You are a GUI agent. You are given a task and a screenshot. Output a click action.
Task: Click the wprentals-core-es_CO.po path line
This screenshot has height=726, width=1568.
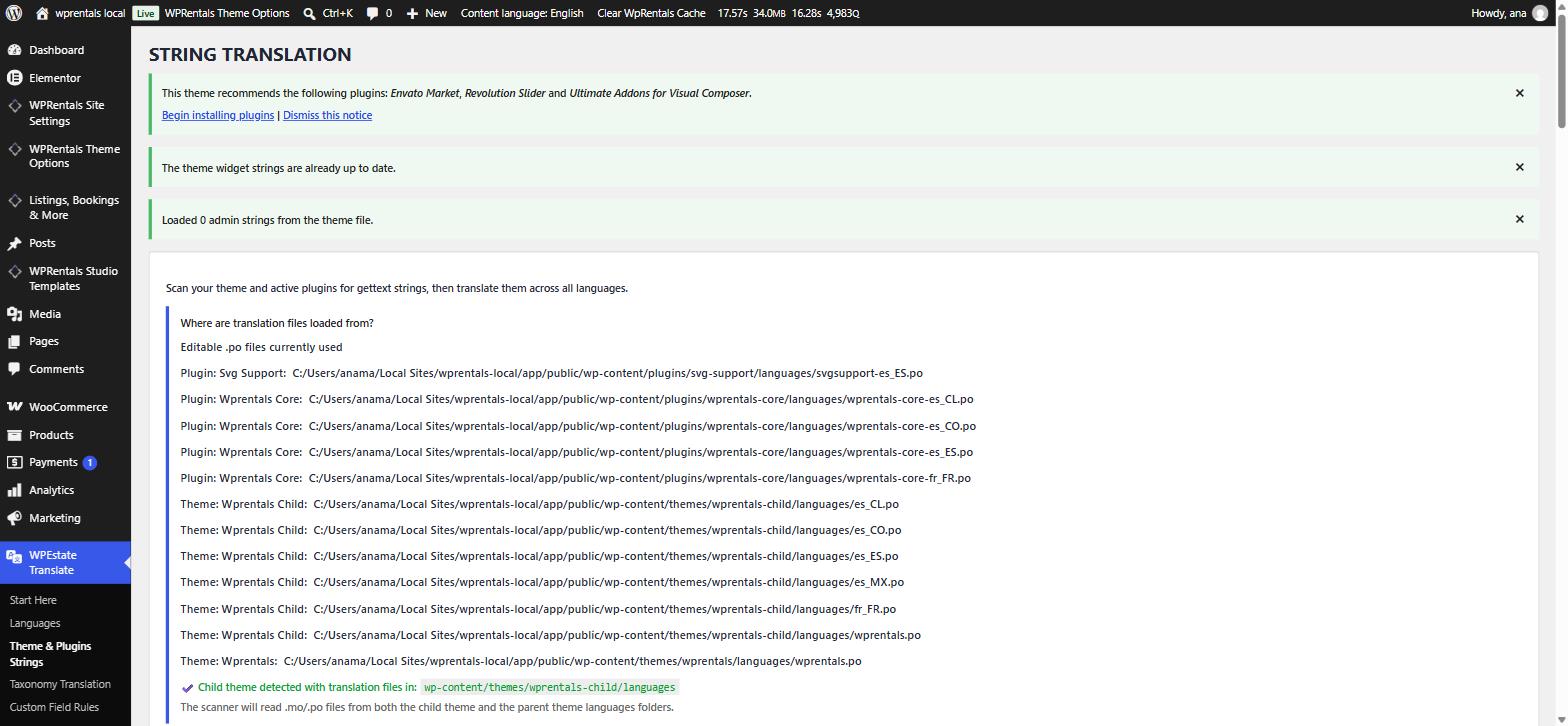click(x=578, y=425)
